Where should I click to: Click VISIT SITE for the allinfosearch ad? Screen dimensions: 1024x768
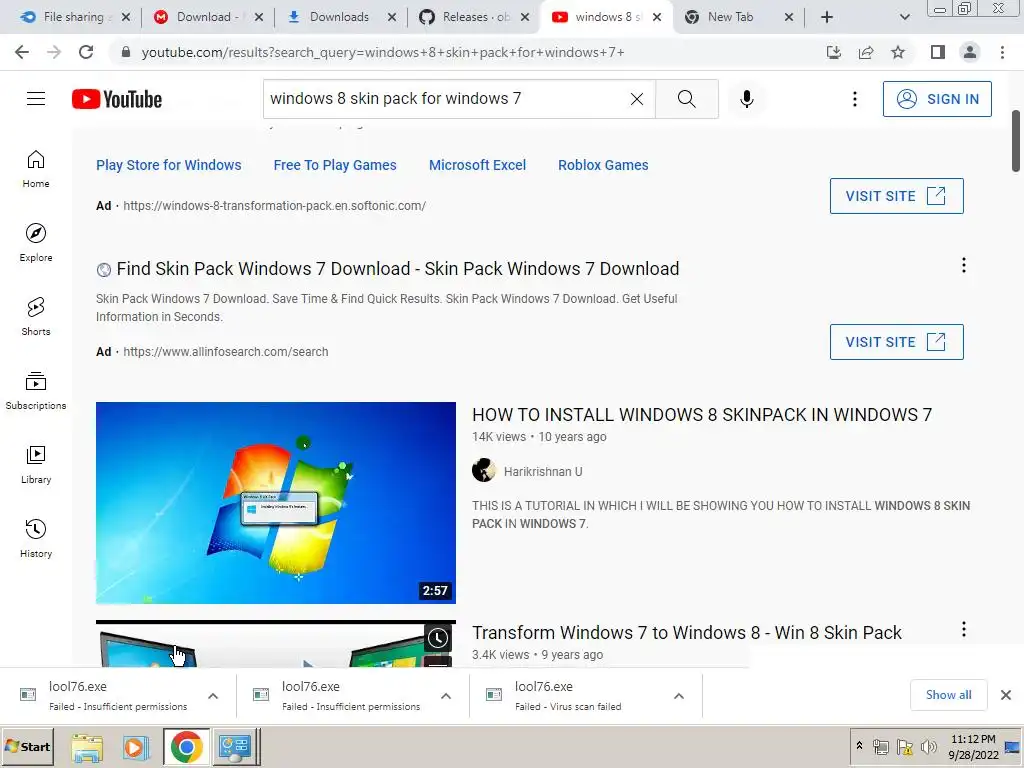point(896,342)
